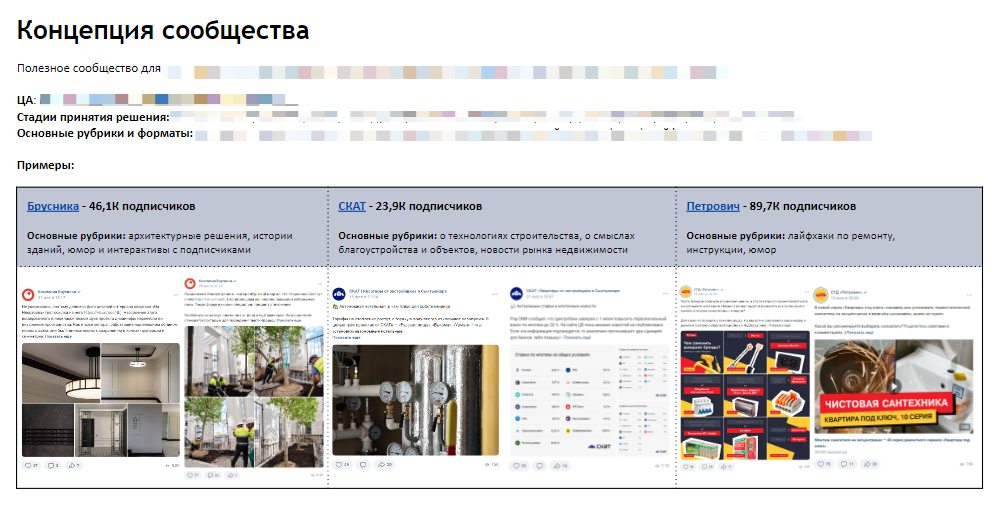This screenshot has height=509, width=1000.
Task: Click Брусника avatar on lamp interior post
Action: pos(28,295)
